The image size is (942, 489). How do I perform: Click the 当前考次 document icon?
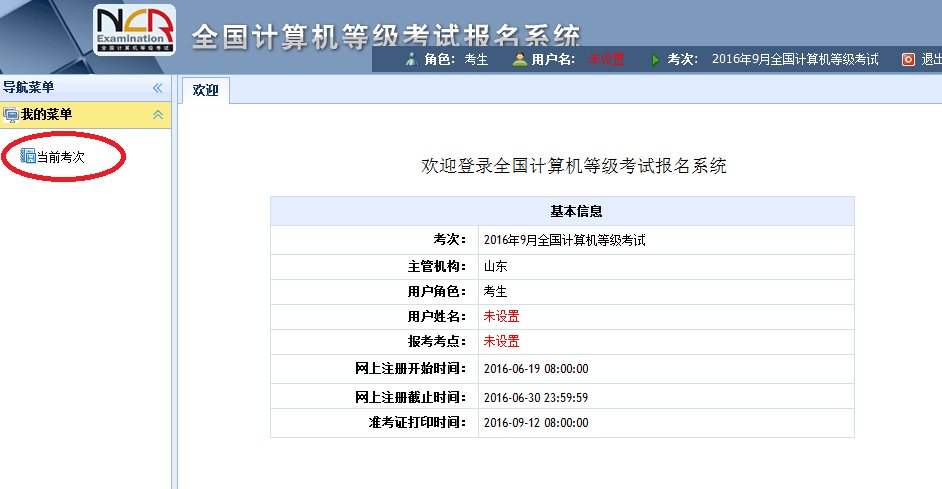28,156
